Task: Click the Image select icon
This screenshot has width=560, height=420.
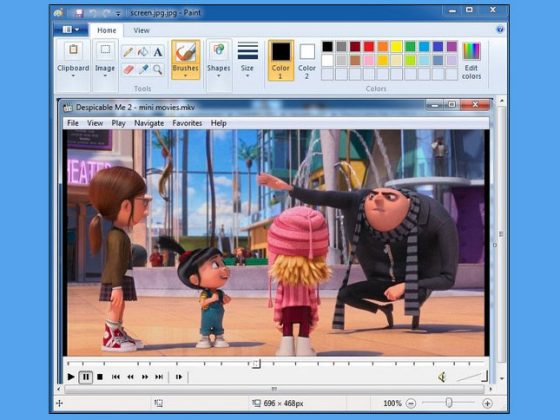Action: click(x=105, y=50)
